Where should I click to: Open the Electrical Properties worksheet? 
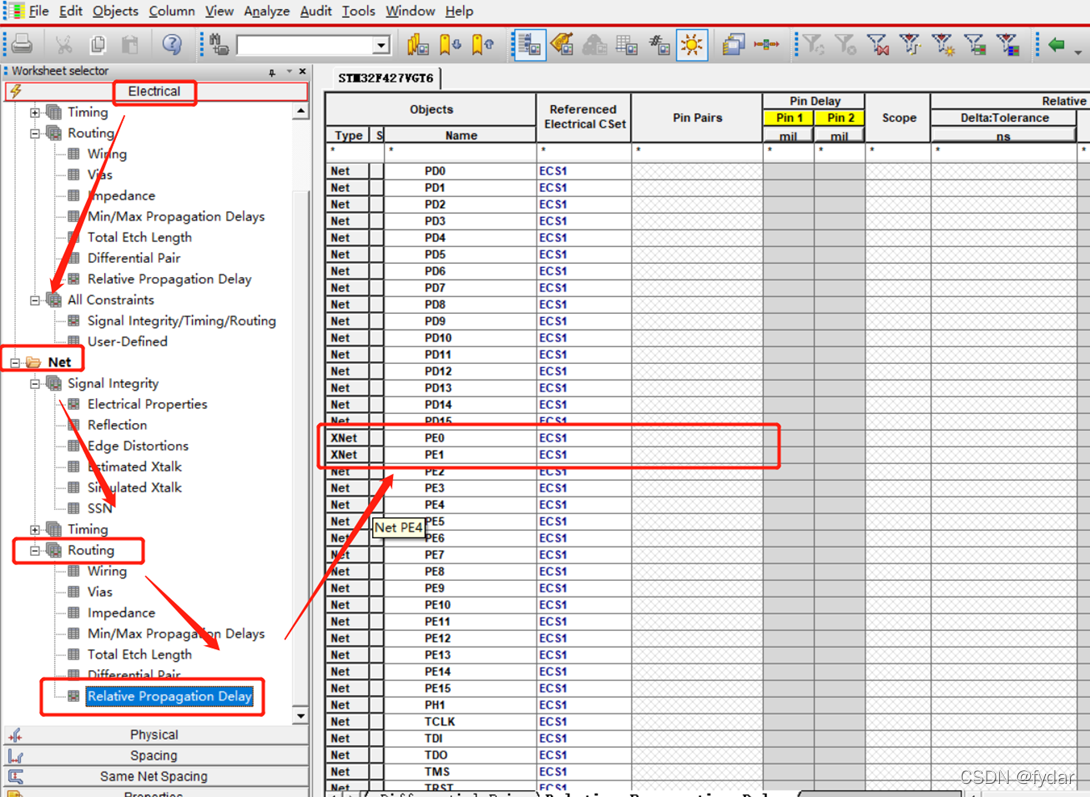click(x=147, y=404)
